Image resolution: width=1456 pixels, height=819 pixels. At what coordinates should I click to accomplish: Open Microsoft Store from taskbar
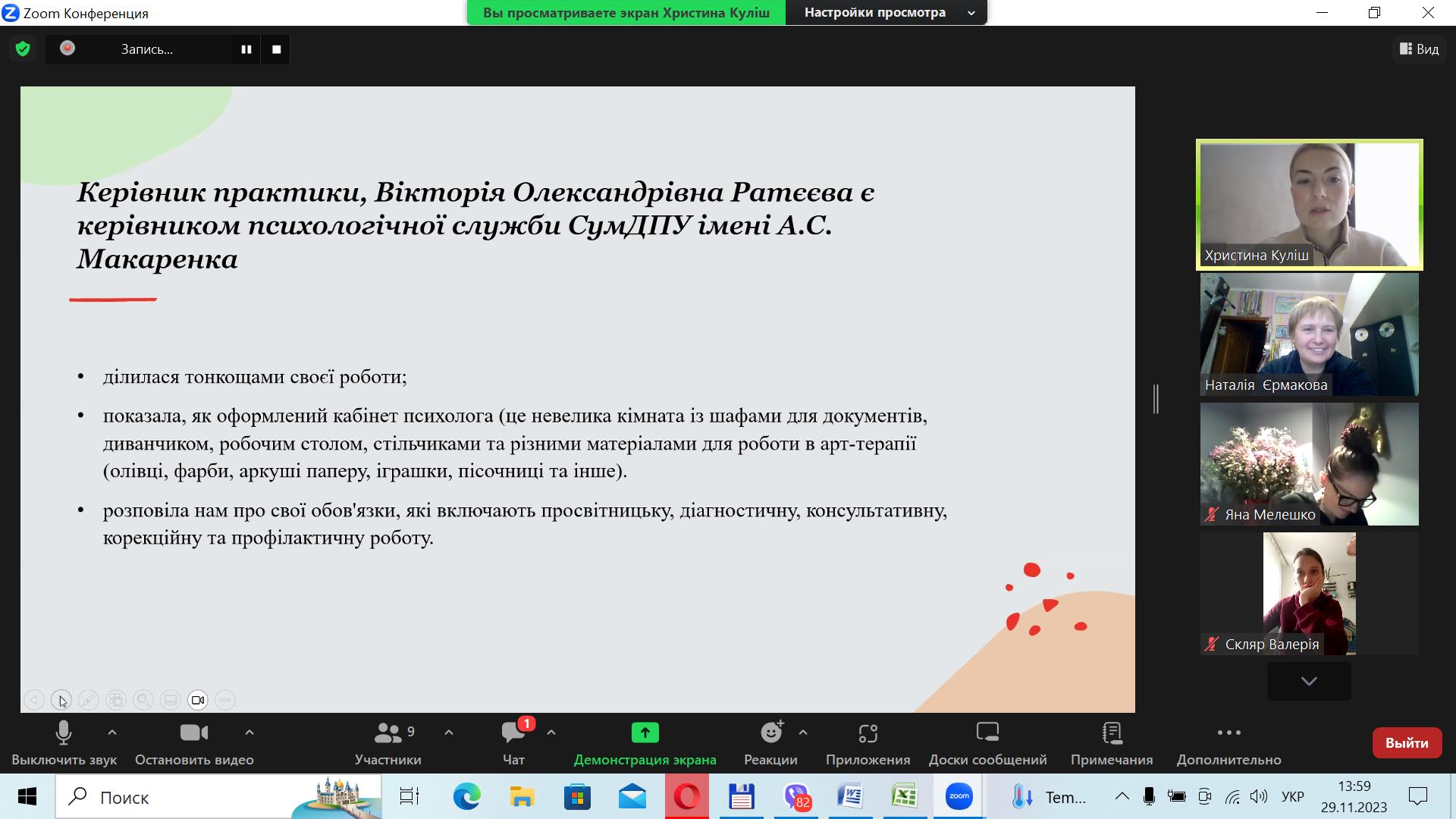pyautogui.click(x=577, y=797)
